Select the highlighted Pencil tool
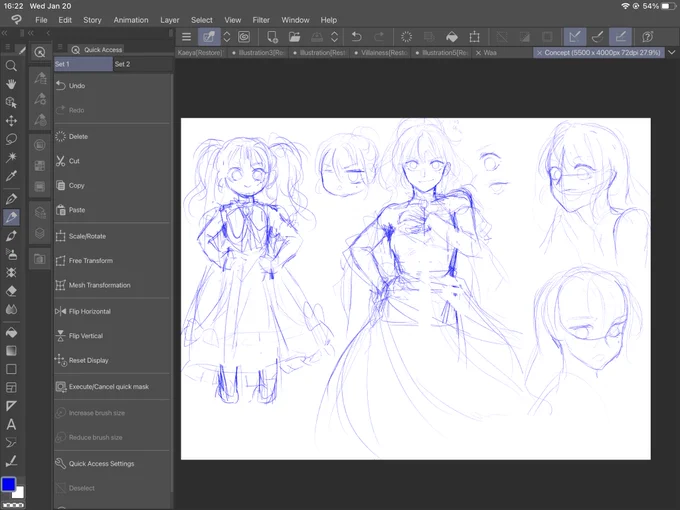Image resolution: width=680 pixels, height=510 pixels. coord(11,217)
